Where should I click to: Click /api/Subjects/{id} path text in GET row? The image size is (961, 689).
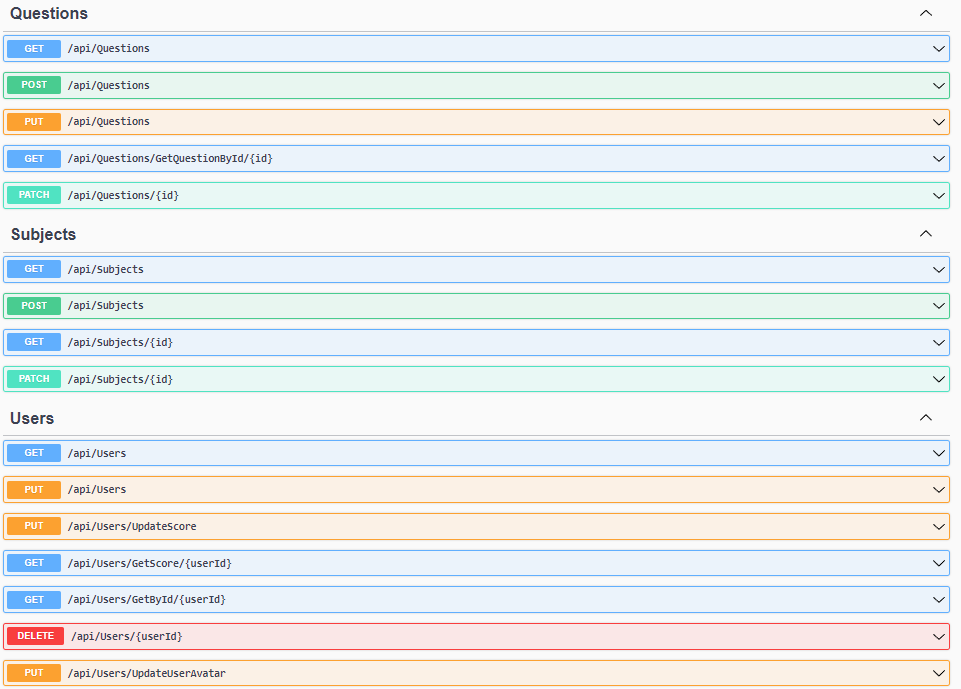(x=120, y=342)
